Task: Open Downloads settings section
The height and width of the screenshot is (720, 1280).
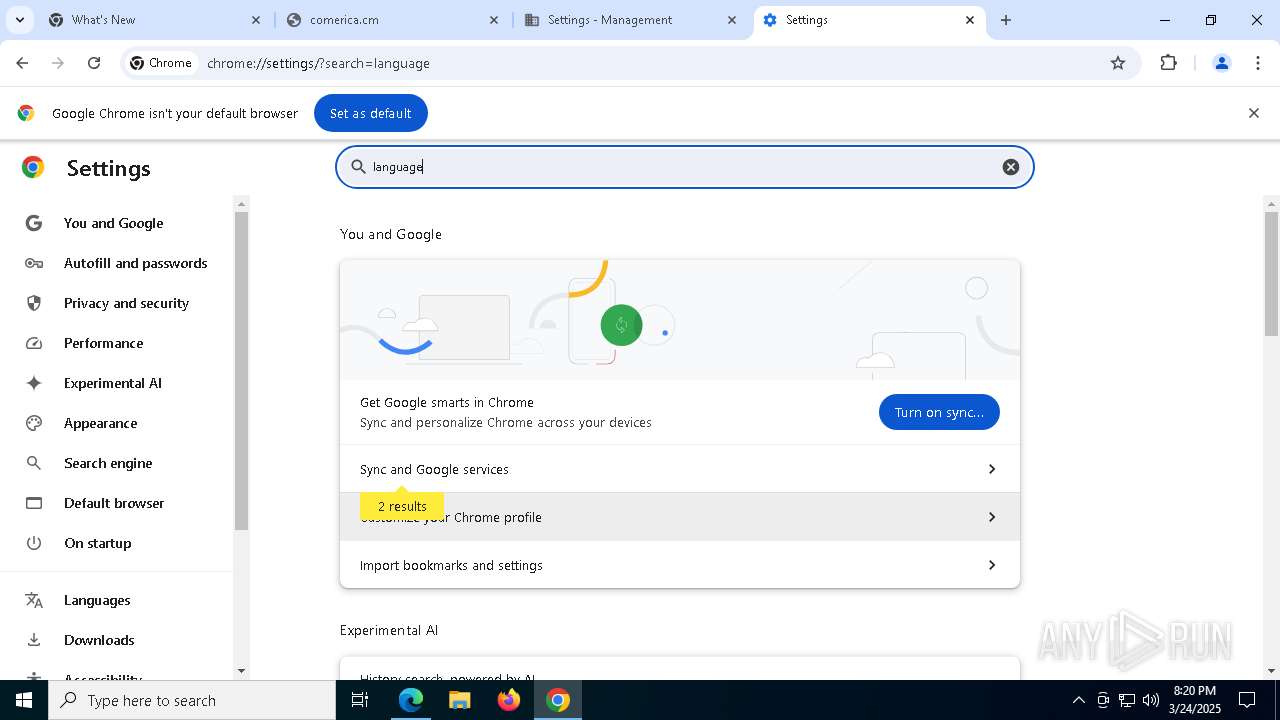Action: [99, 640]
